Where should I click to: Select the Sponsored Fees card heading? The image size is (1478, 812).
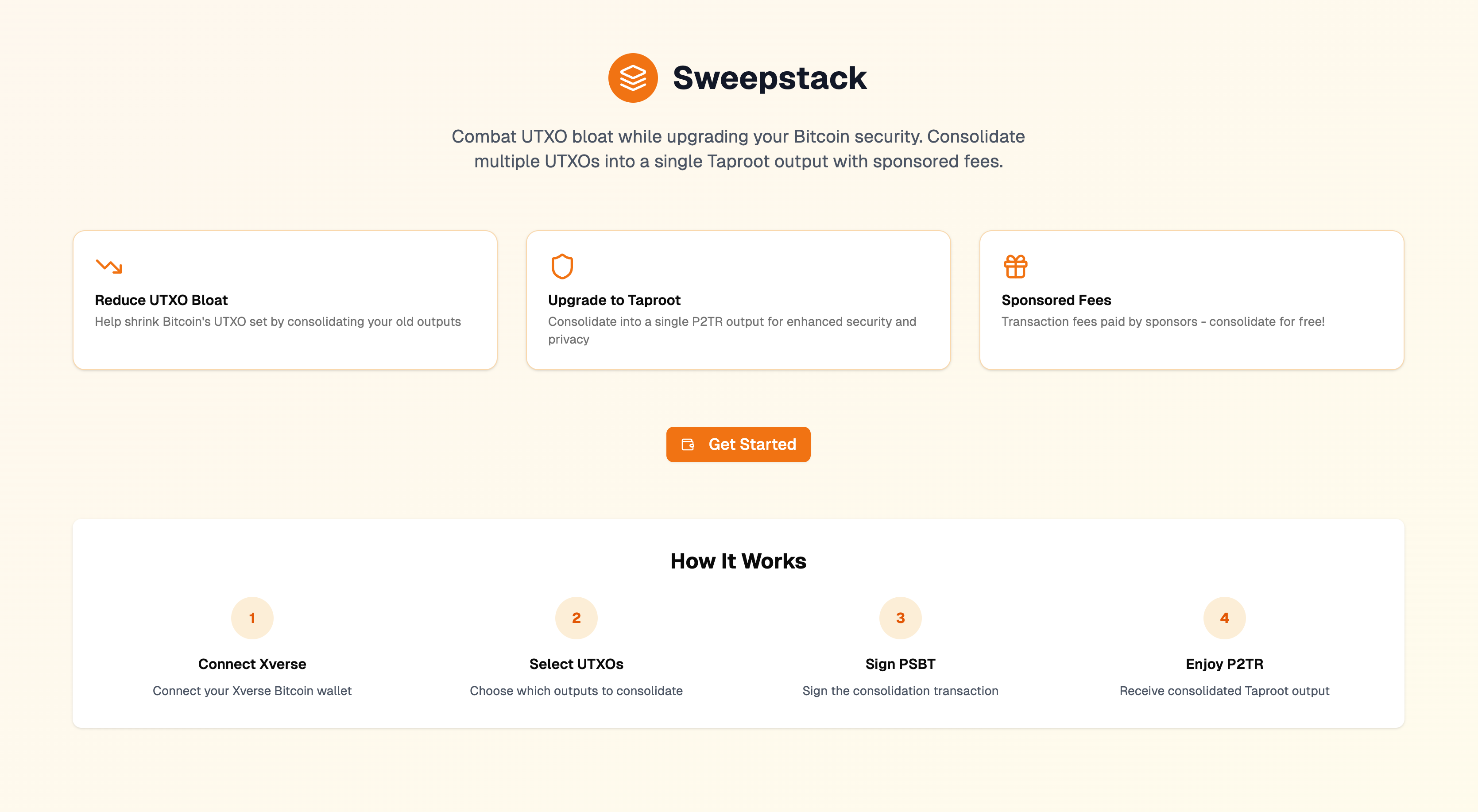pos(1056,300)
